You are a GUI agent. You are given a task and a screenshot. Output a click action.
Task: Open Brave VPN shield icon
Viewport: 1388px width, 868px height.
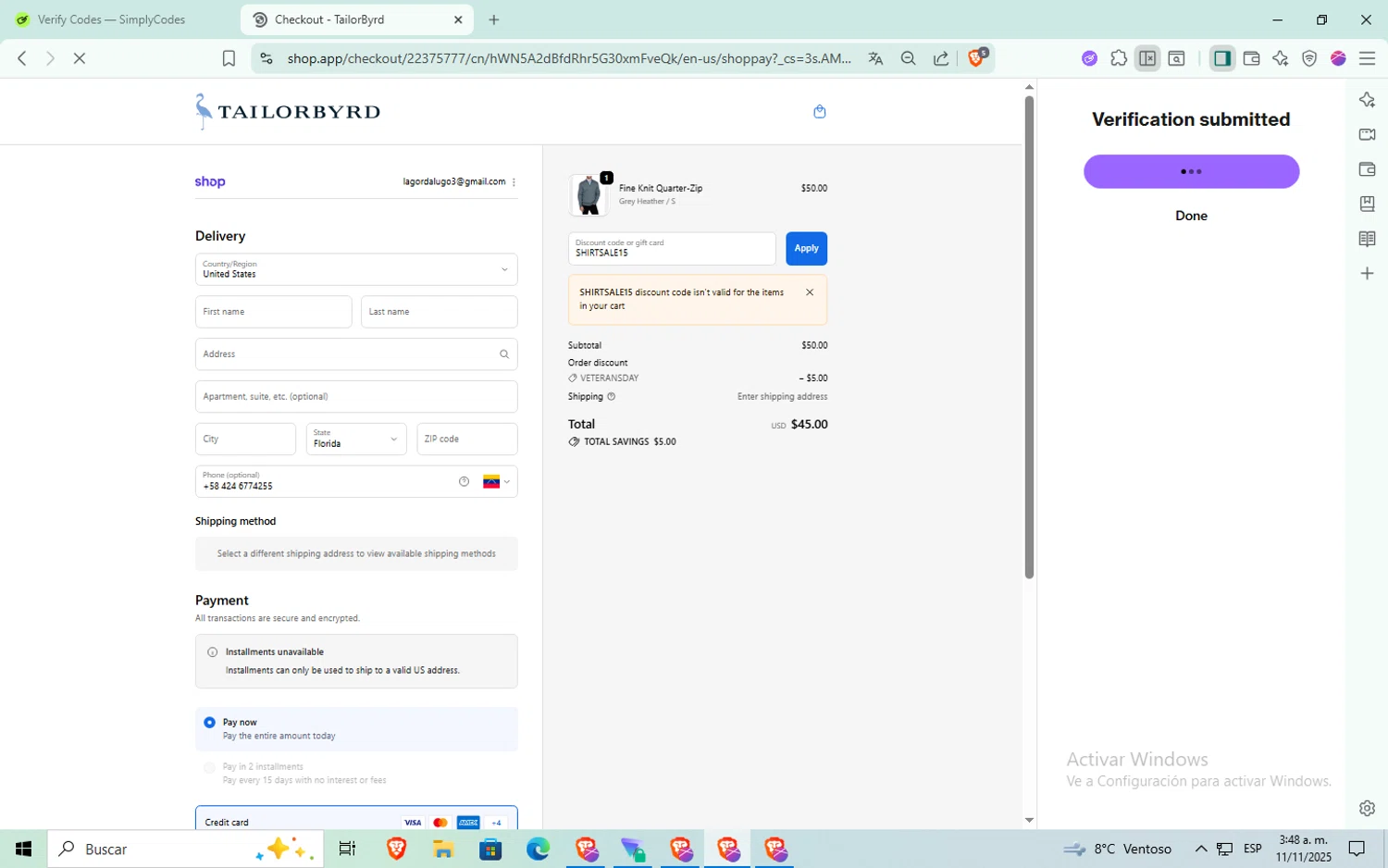point(1309,58)
